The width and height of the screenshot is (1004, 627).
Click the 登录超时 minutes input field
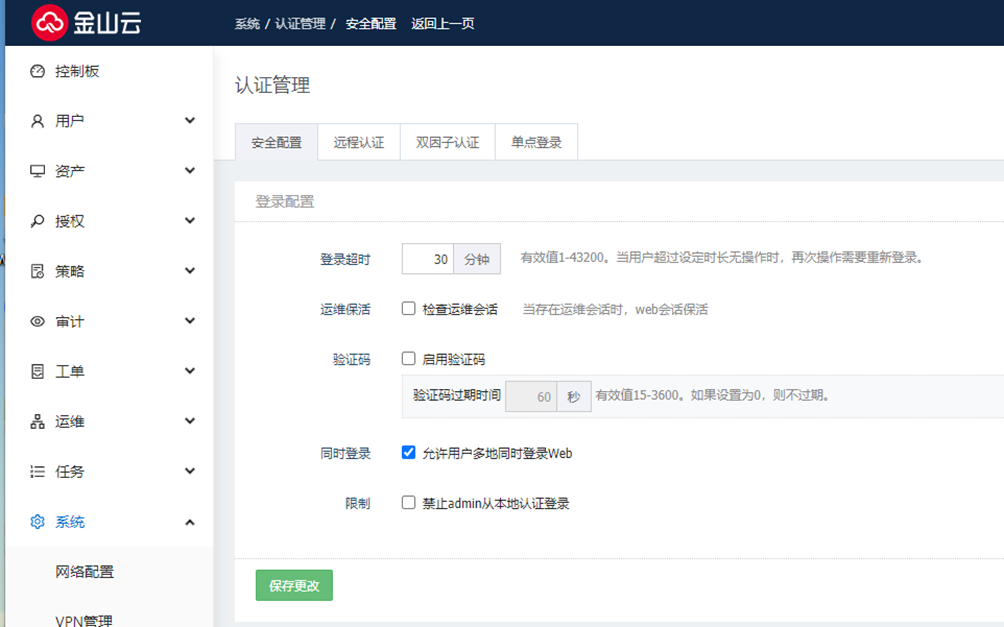(428, 259)
